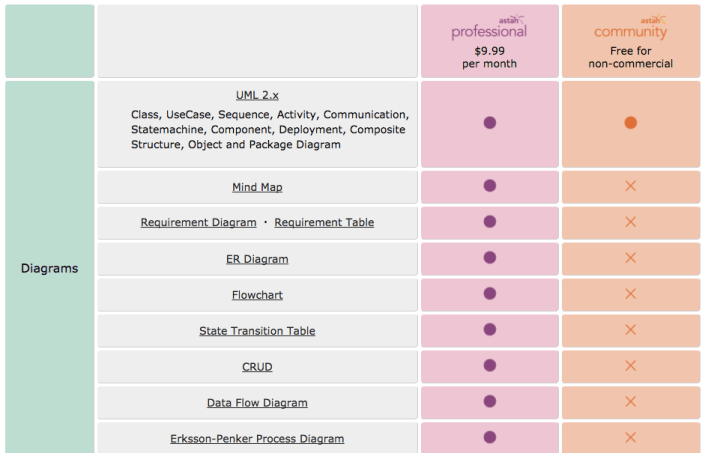Click the purple dot for UML 2.x professional

490,123
